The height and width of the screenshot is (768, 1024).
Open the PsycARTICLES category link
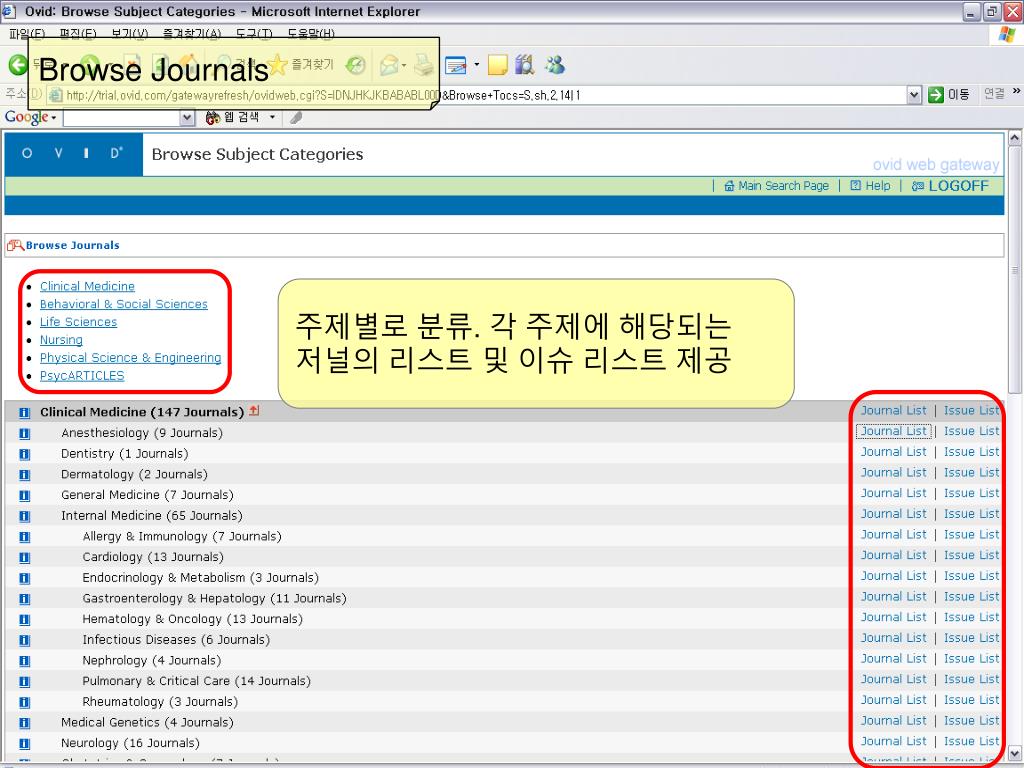tap(82, 376)
